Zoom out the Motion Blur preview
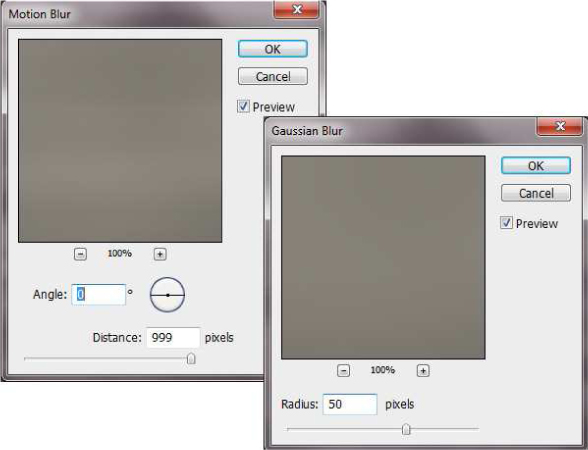The width and height of the screenshot is (588, 450). pos(80,254)
